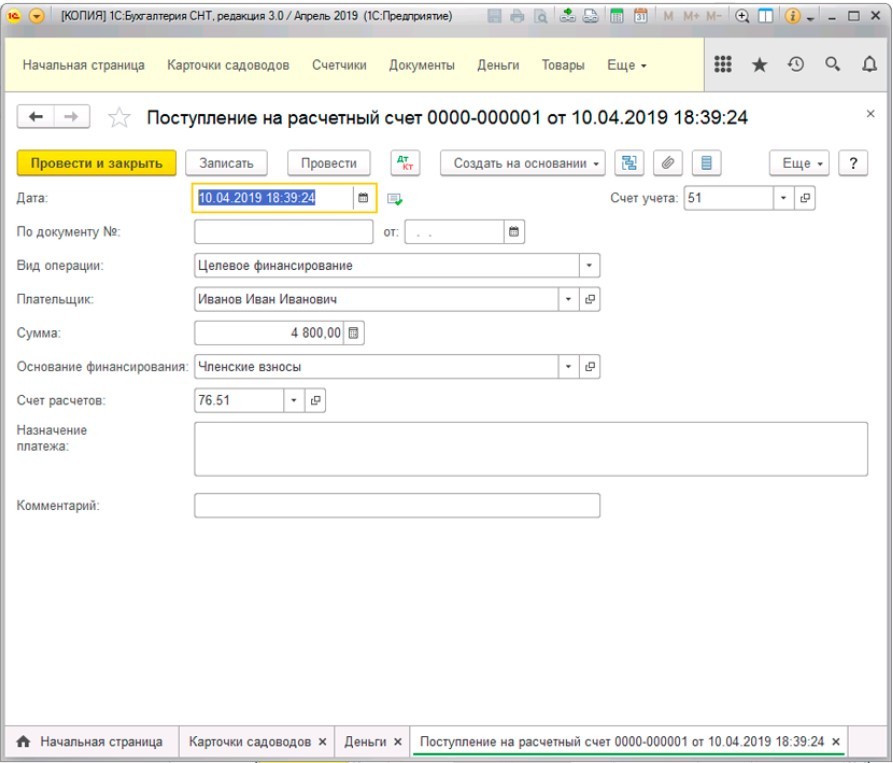893x763 pixels.
Task: Click into the Назначение платежа text area
Action: click(x=530, y=448)
